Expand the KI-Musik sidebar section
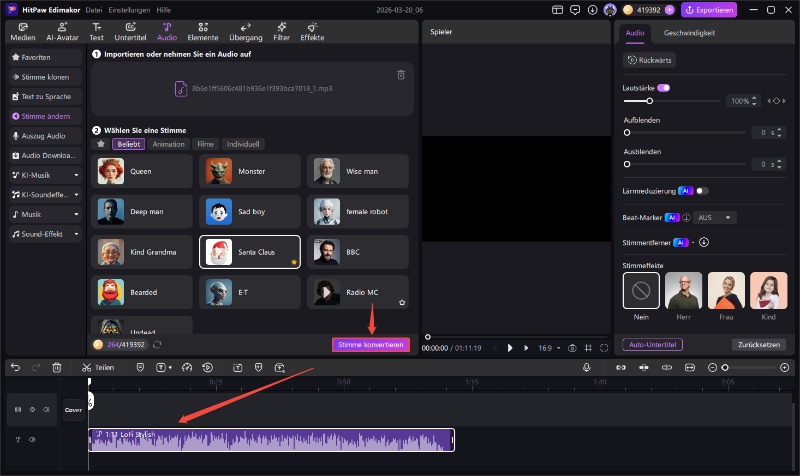 pyautogui.click(x=76, y=174)
